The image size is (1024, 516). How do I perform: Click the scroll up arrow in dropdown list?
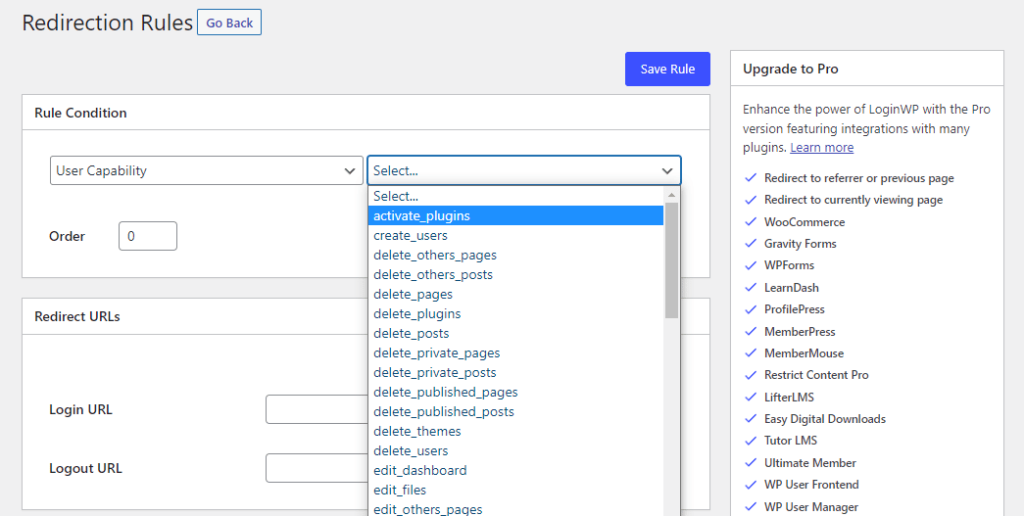click(672, 196)
